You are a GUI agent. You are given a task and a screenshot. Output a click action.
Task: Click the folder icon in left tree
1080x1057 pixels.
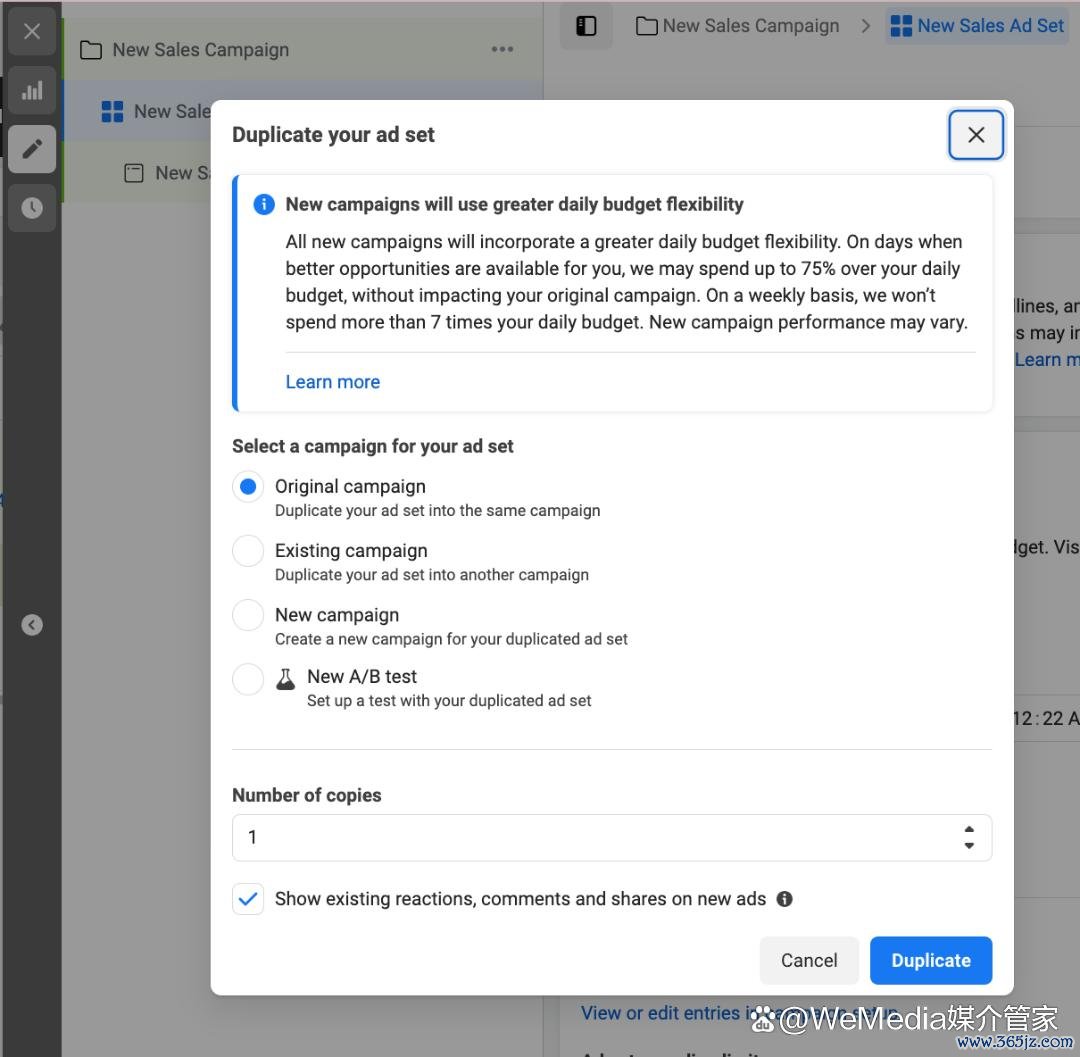click(91, 50)
